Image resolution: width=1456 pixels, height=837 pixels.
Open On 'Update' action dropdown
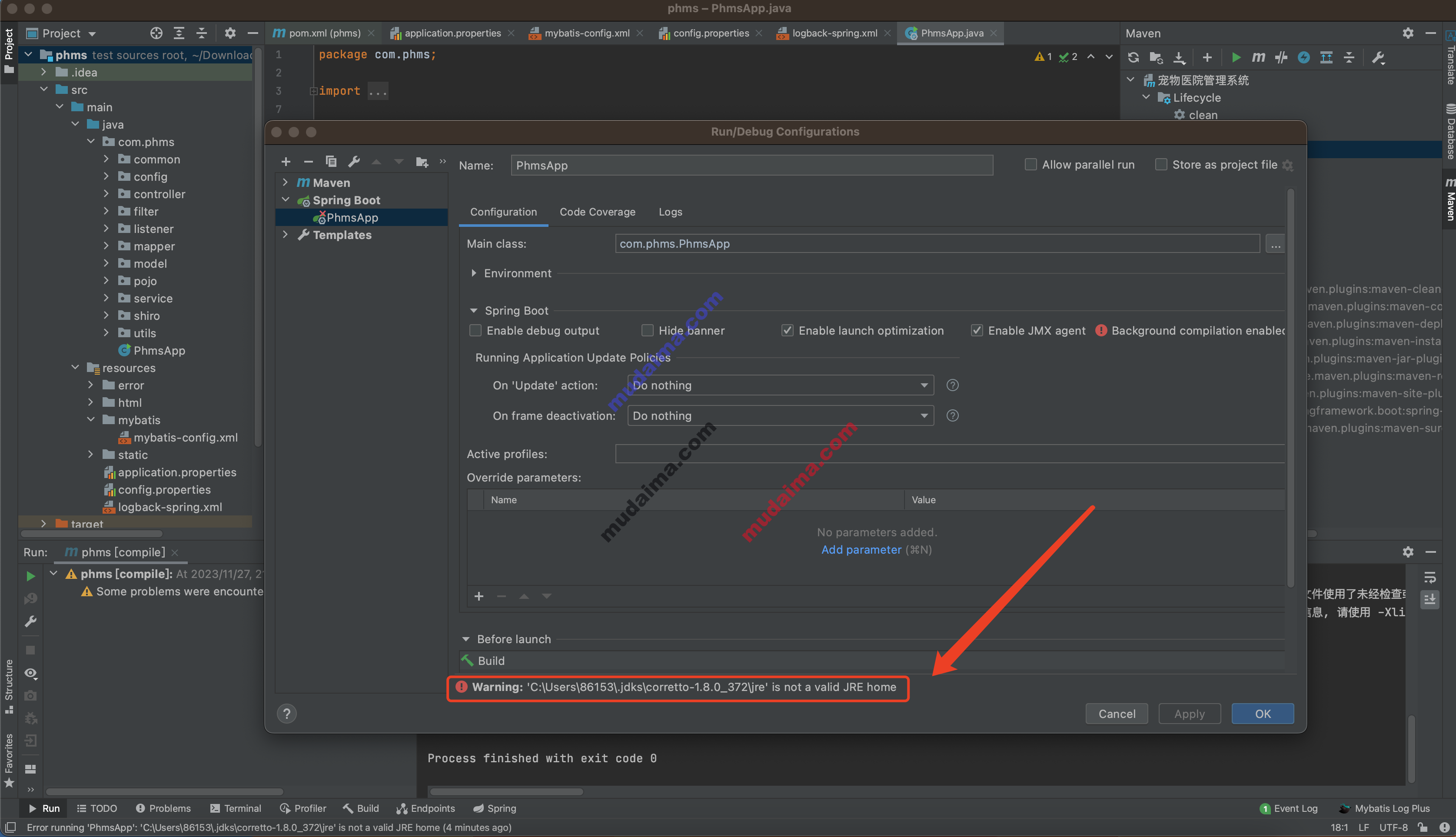pyautogui.click(x=780, y=385)
